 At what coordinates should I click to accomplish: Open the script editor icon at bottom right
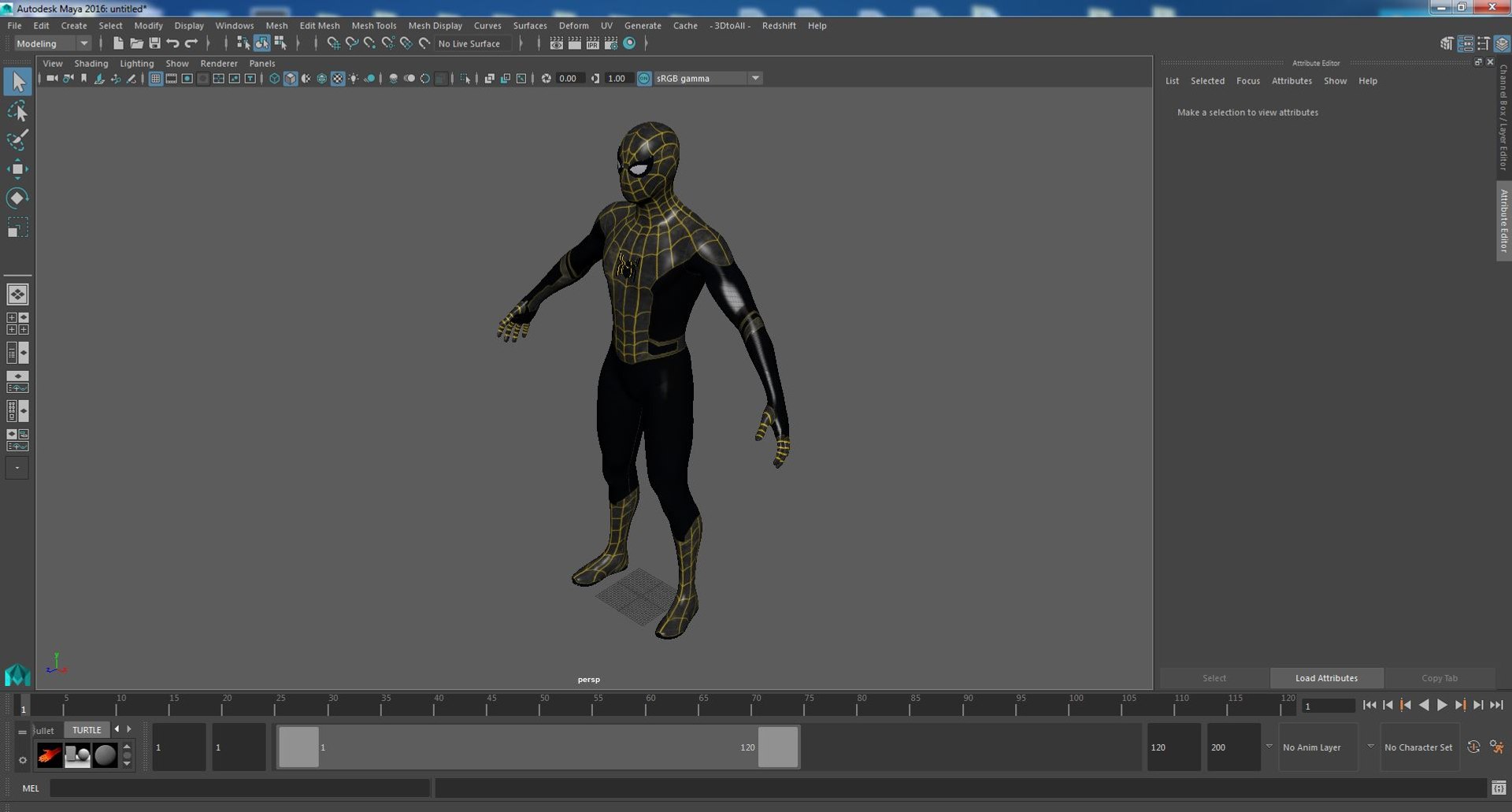[1499, 788]
